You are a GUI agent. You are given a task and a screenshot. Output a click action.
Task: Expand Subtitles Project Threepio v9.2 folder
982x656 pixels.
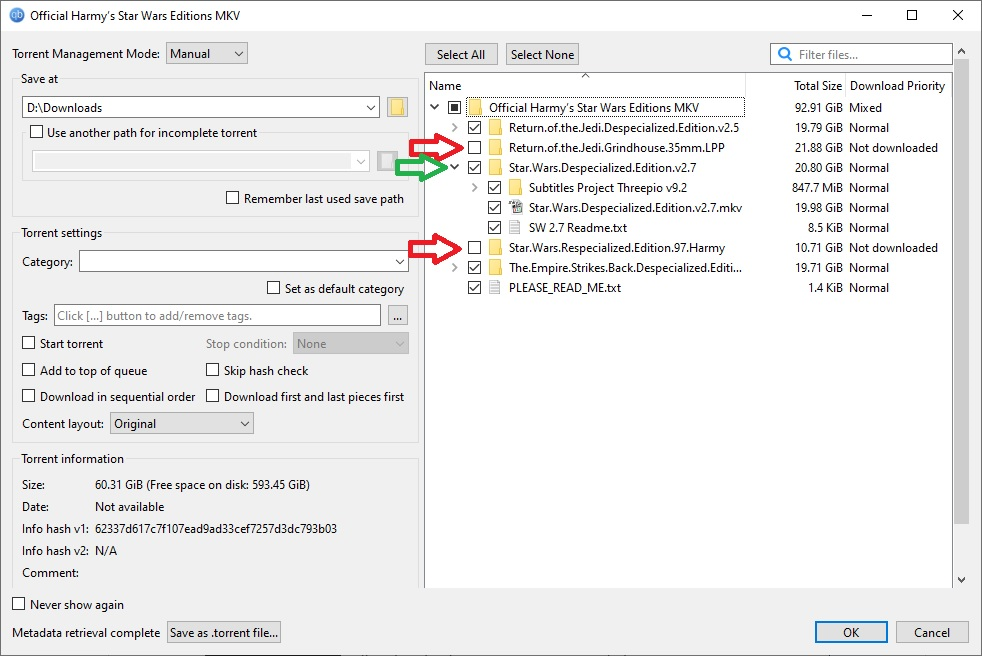(x=475, y=188)
